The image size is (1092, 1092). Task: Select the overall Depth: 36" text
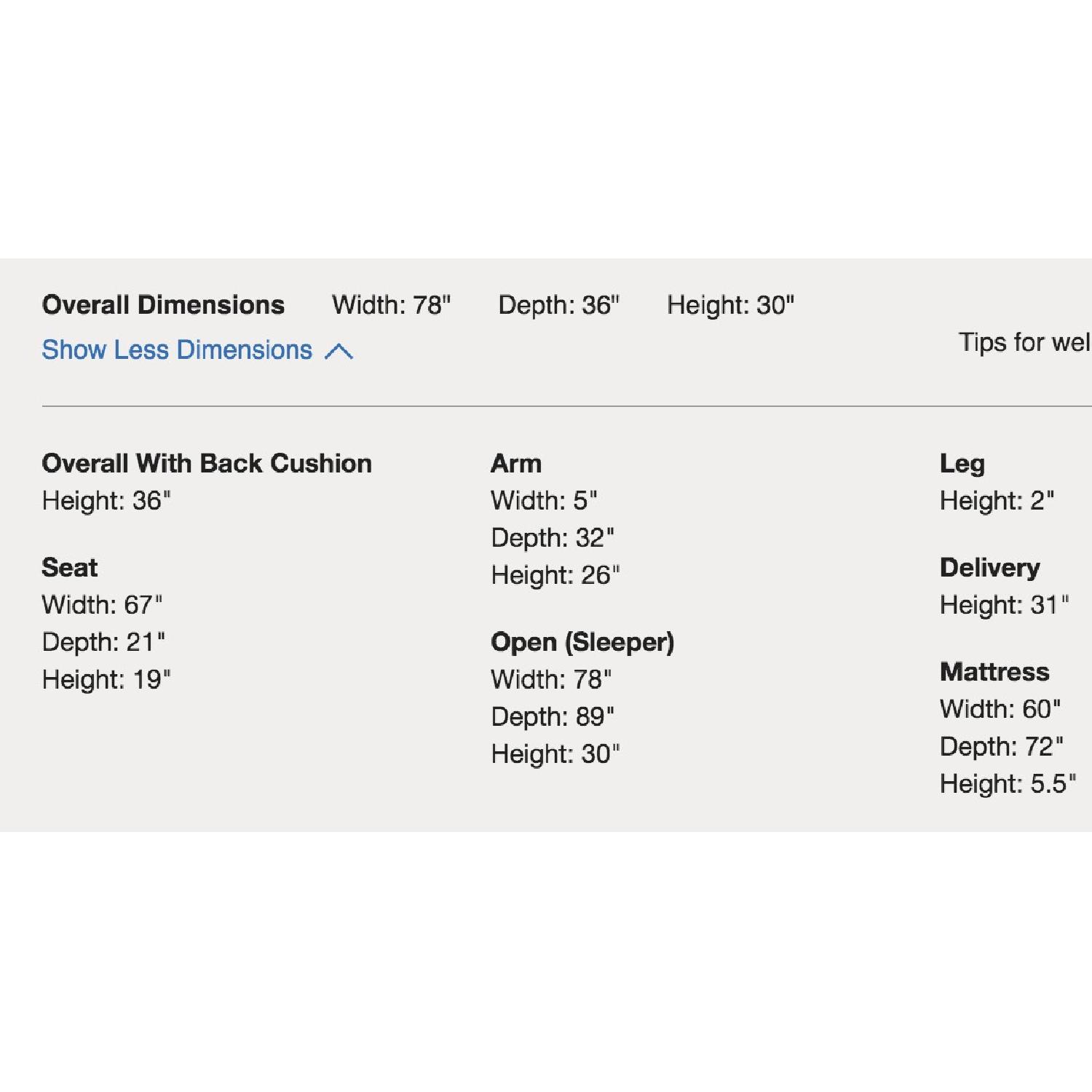558,305
